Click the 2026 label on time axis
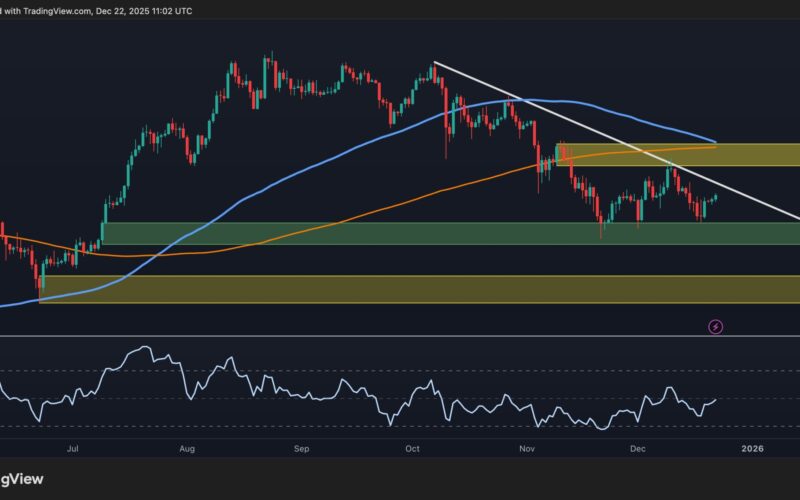The height and width of the screenshot is (500, 800). (x=751, y=450)
